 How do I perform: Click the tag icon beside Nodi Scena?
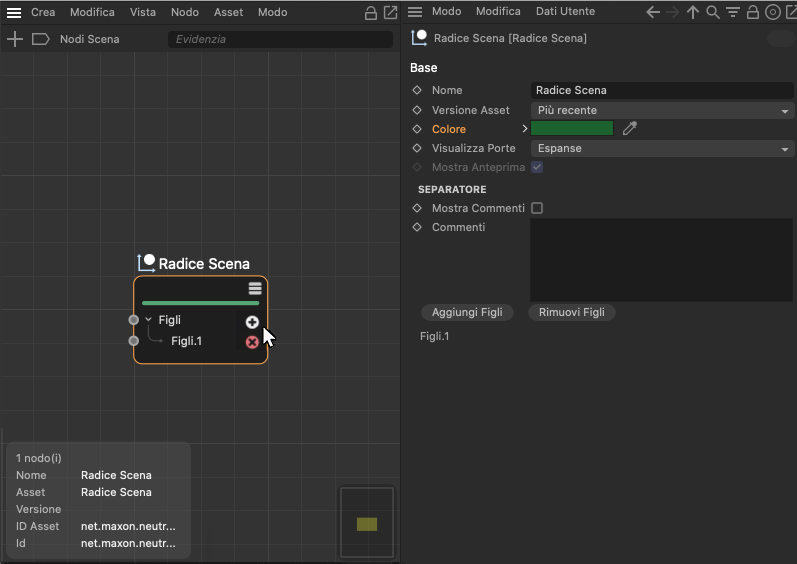pyautogui.click(x=41, y=39)
